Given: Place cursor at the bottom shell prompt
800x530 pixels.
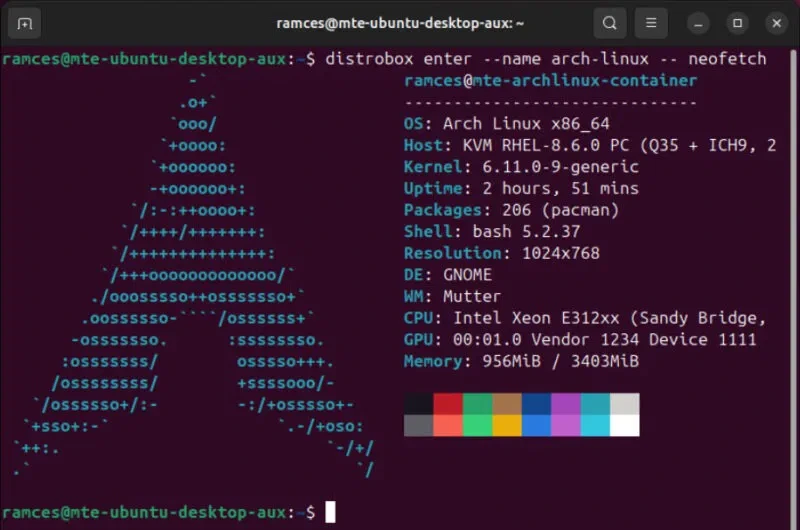Looking at the screenshot, I should click(x=331, y=512).
